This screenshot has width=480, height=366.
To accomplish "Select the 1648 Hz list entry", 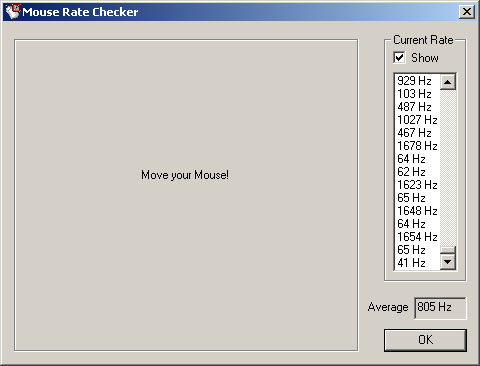I will [x=418, y=211].
